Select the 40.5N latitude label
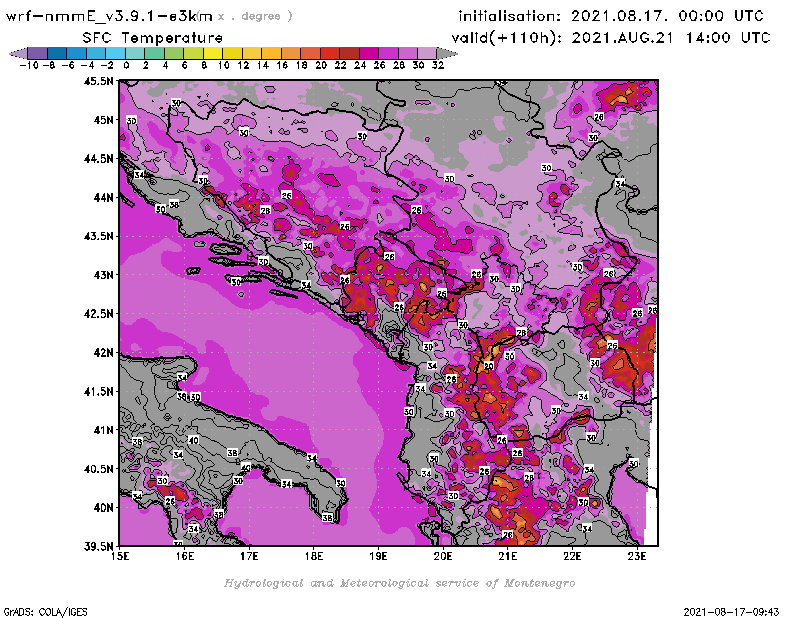 [x=98, y=469]
